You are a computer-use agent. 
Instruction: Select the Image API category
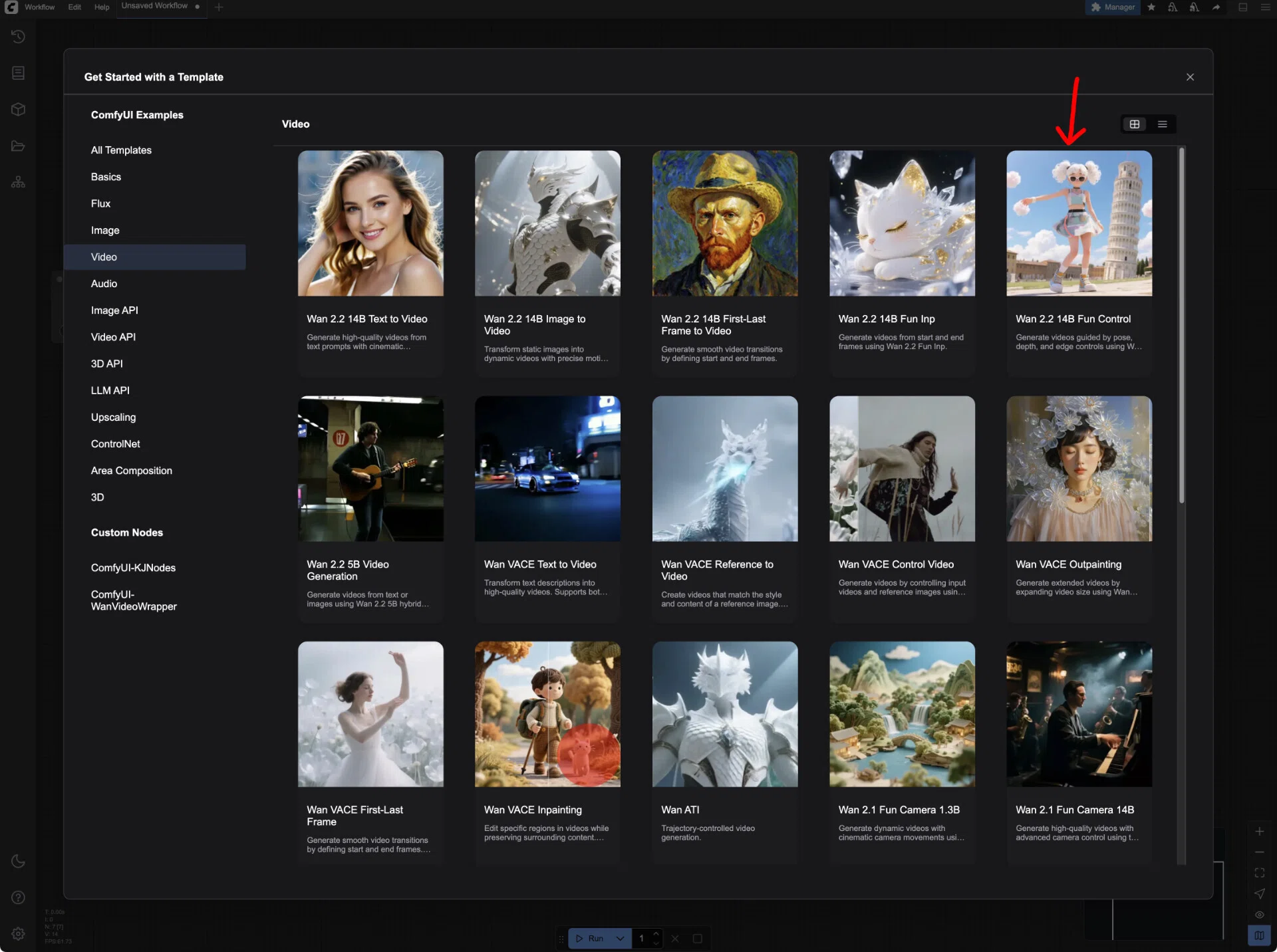(x=114, y=310)
